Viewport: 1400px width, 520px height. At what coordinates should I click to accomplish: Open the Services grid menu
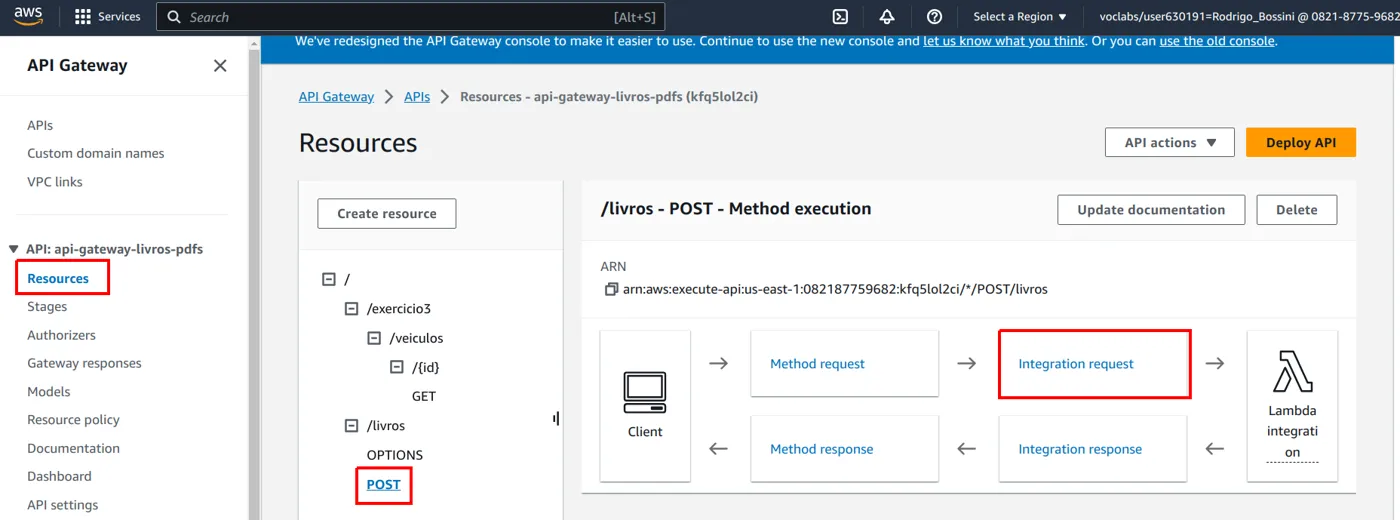(108, 17)
